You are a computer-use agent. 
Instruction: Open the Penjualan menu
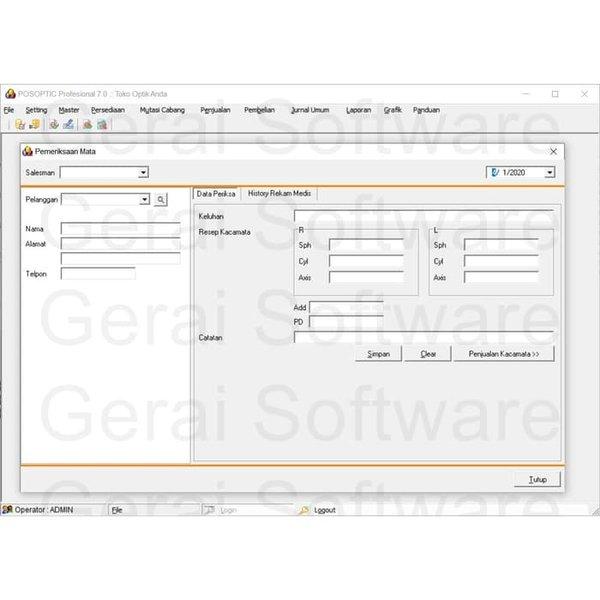pos(215,110)
